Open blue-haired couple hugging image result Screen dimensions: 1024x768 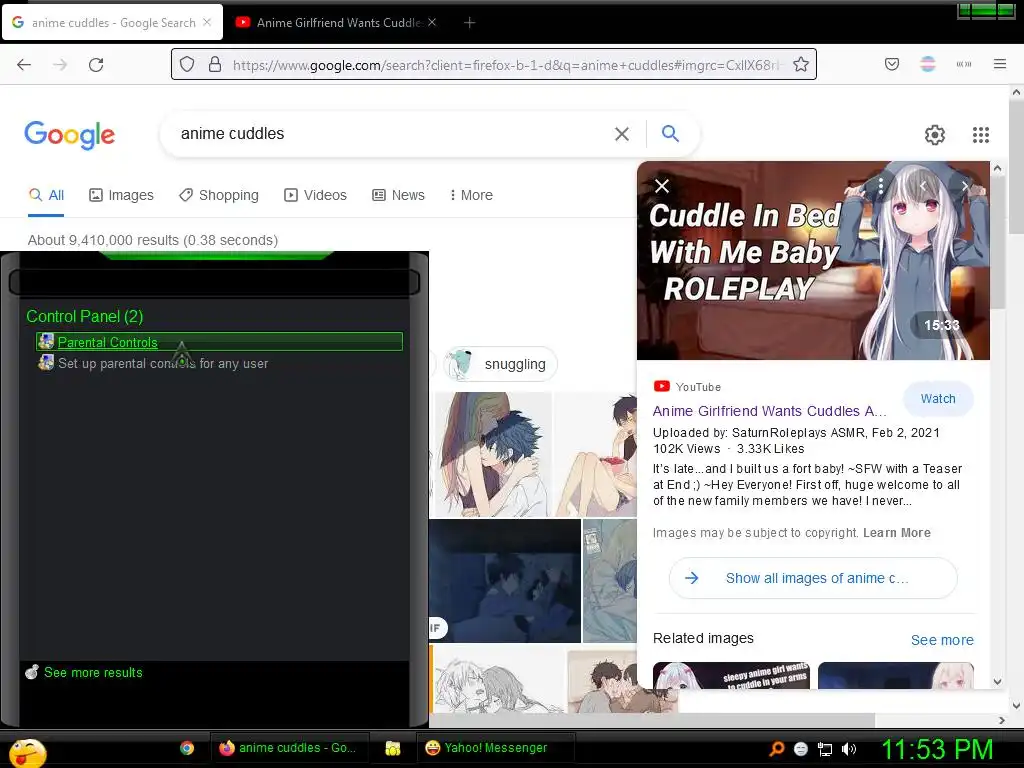[x=492, y=455]
